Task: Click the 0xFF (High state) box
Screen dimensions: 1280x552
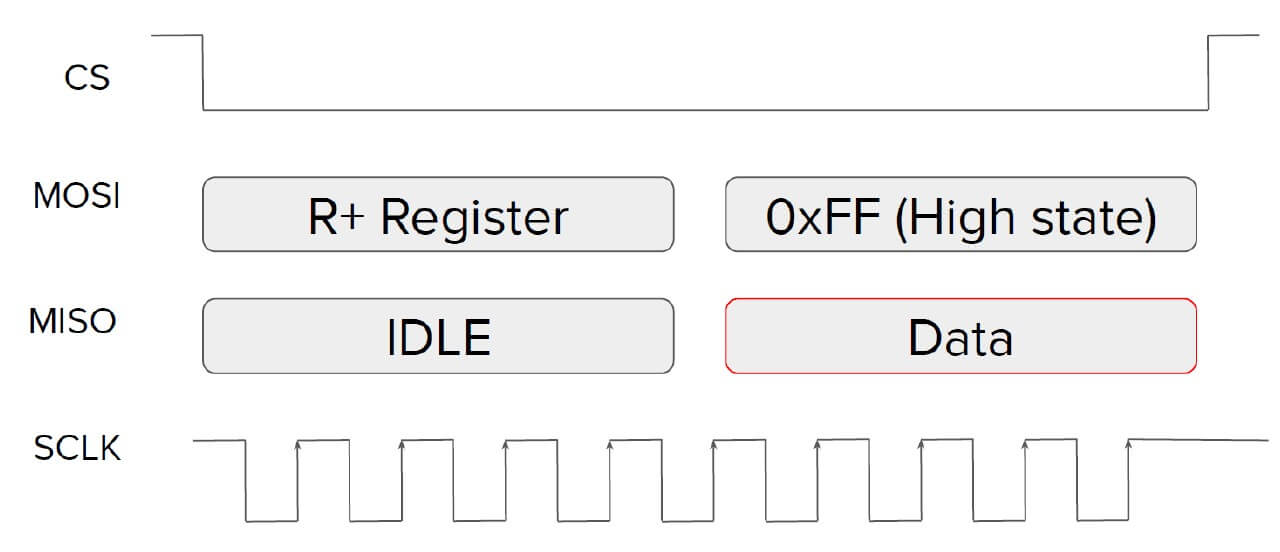Action: pyautogui.click(x=960, y=214)
